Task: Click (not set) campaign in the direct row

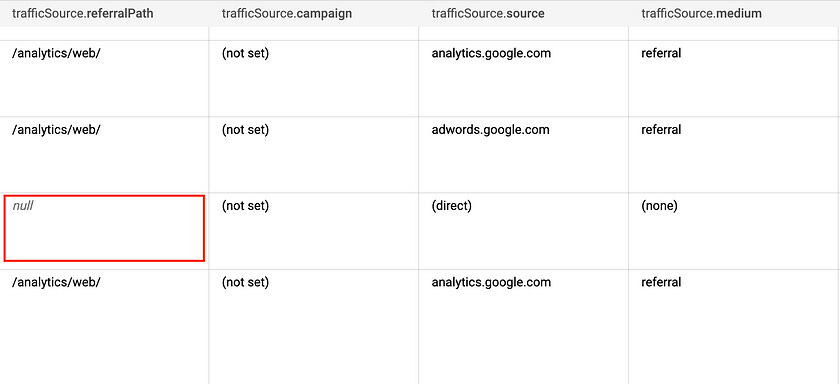Action: 245,206
